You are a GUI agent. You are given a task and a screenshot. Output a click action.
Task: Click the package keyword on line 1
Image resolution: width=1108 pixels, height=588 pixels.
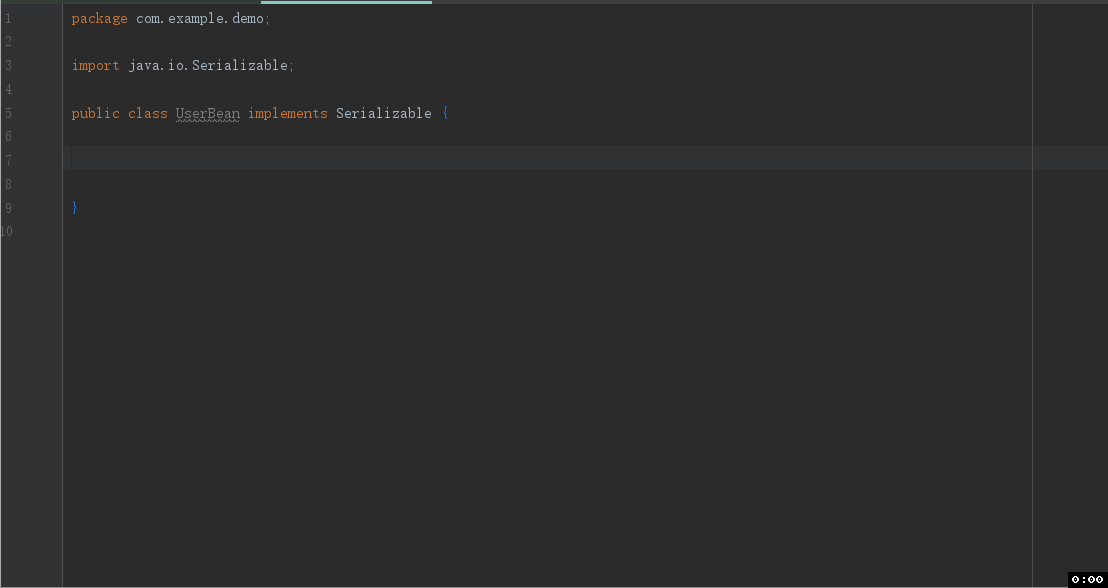[x=99, y=18]
